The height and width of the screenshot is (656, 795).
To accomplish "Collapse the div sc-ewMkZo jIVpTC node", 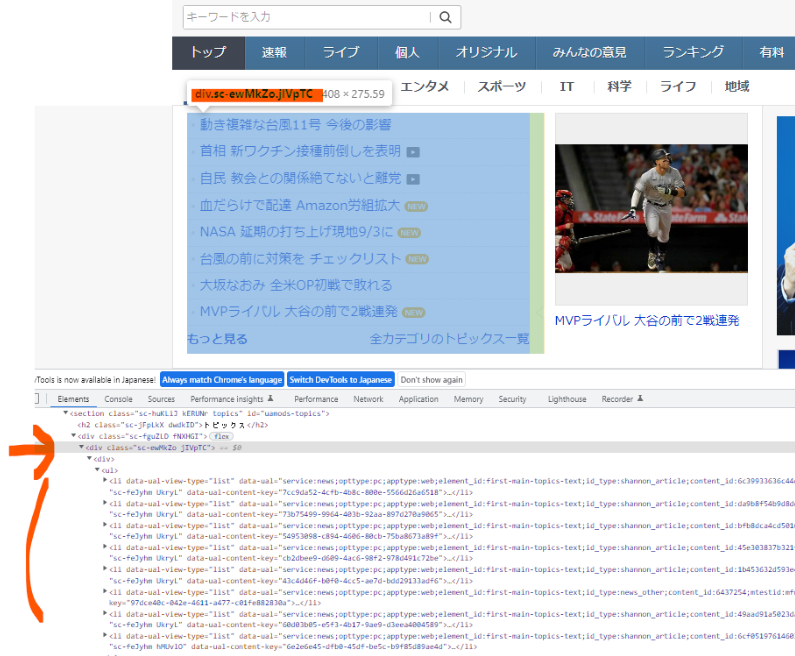I will click(x=82, y=448).
